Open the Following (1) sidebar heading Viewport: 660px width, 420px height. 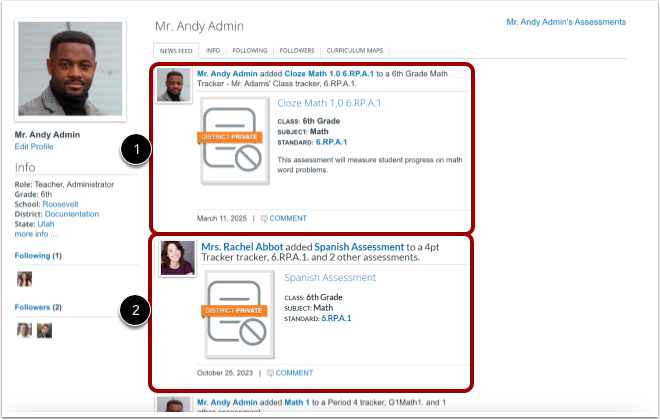(x=38, y=255)
